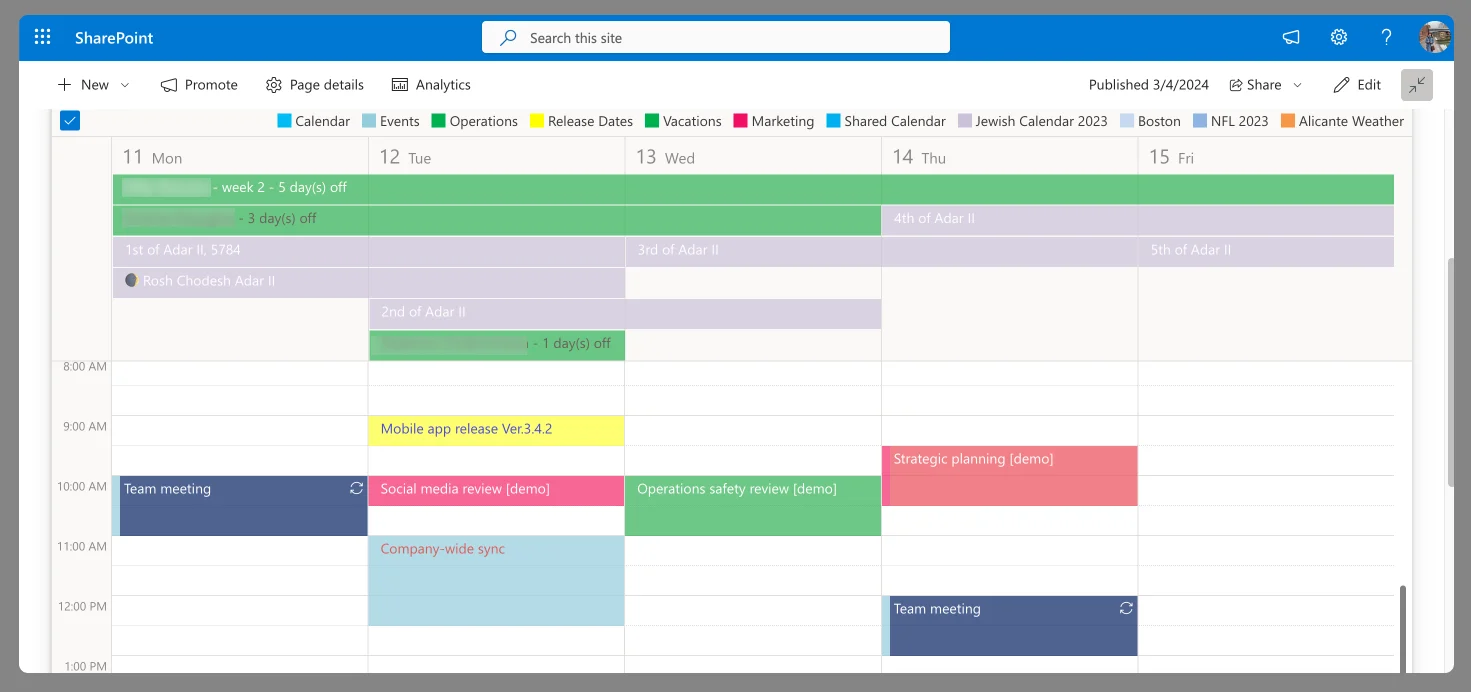Screen dimensions: 1471x692
Task: Open the Company-wide sync event
Action: pos(497,581)
